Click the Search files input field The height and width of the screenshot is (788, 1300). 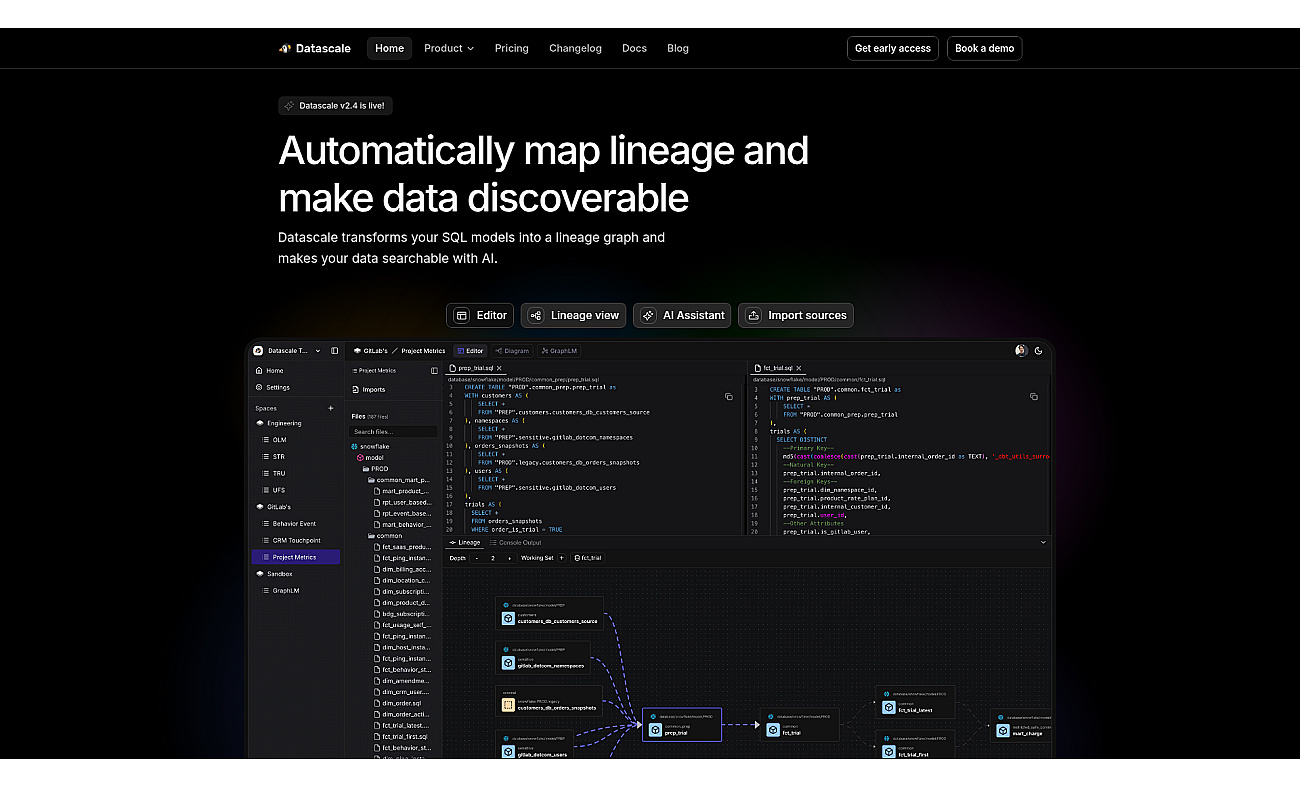pos(394,432)
